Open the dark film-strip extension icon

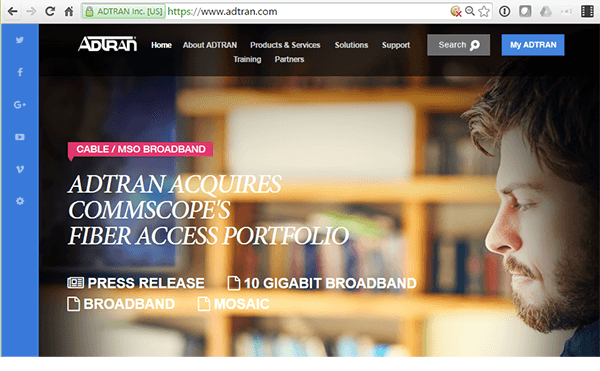coord(587,11)
